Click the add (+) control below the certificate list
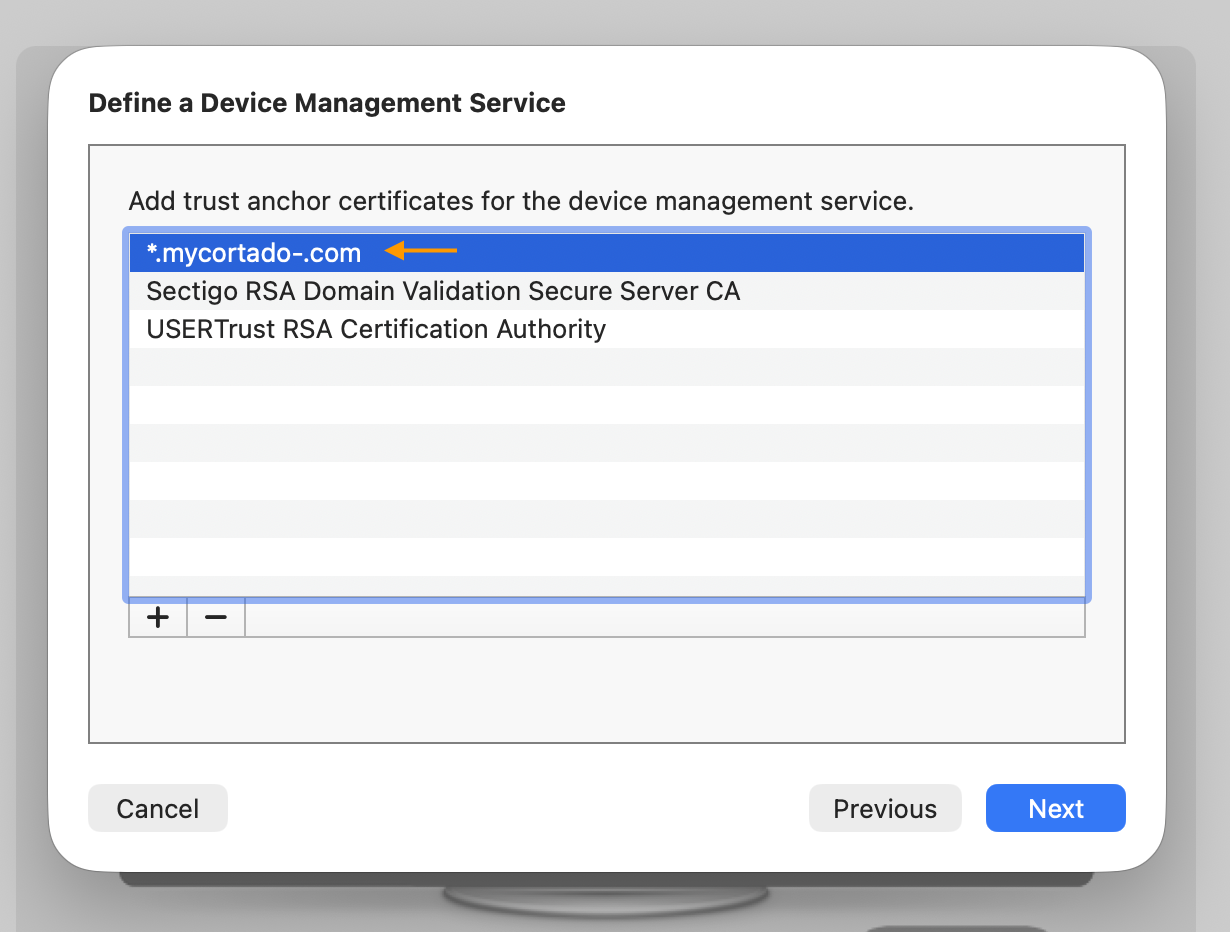Viewport: 1230px width, 932px height. (157, 617)
